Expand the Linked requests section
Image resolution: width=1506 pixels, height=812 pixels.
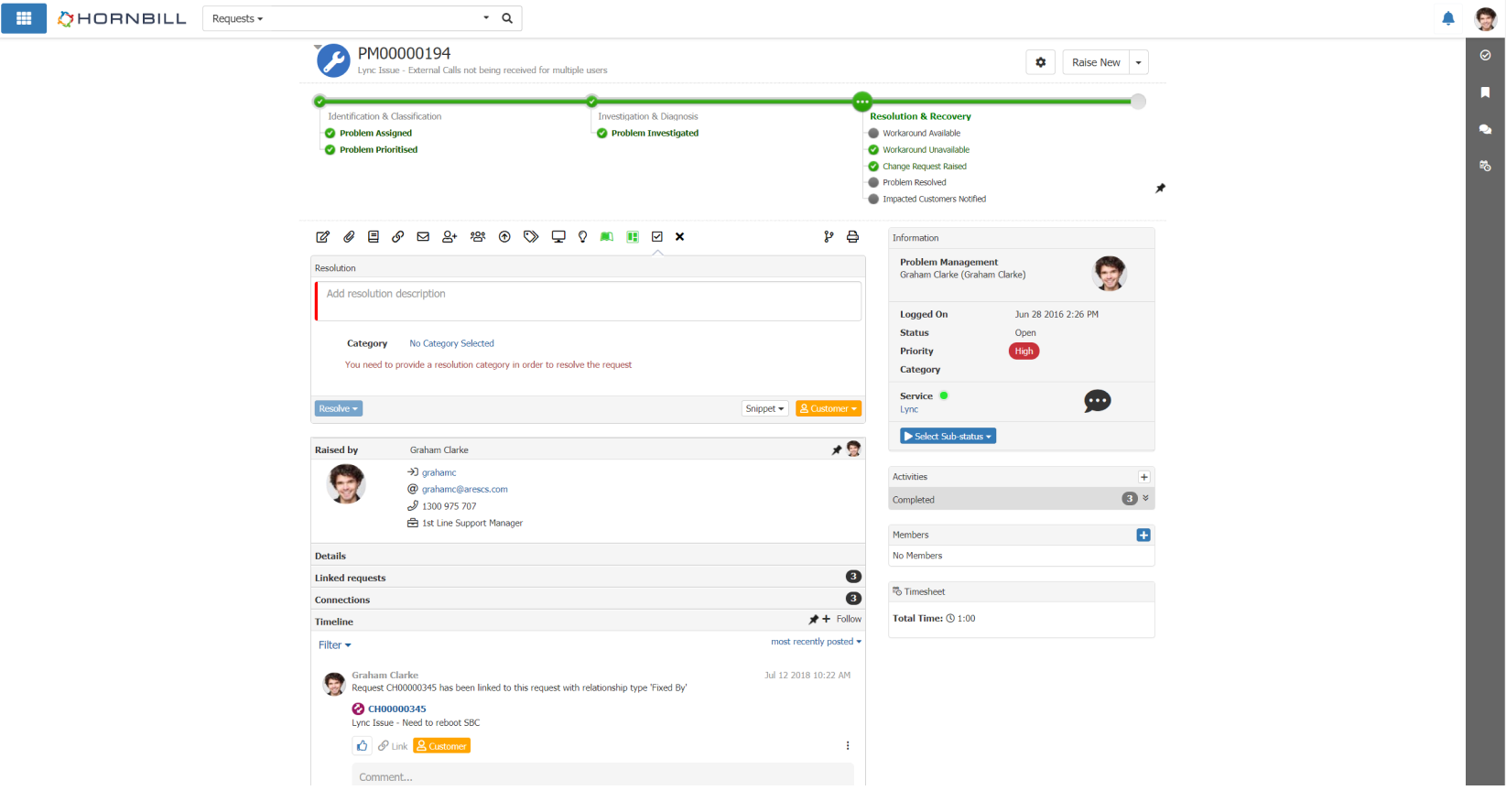pyautogui.click(x=351, y=579)
